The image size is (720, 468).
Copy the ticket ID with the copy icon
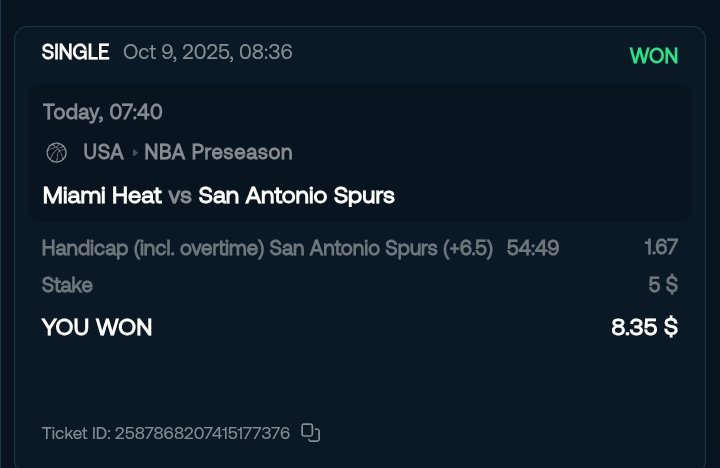click(x=311, y=433)
